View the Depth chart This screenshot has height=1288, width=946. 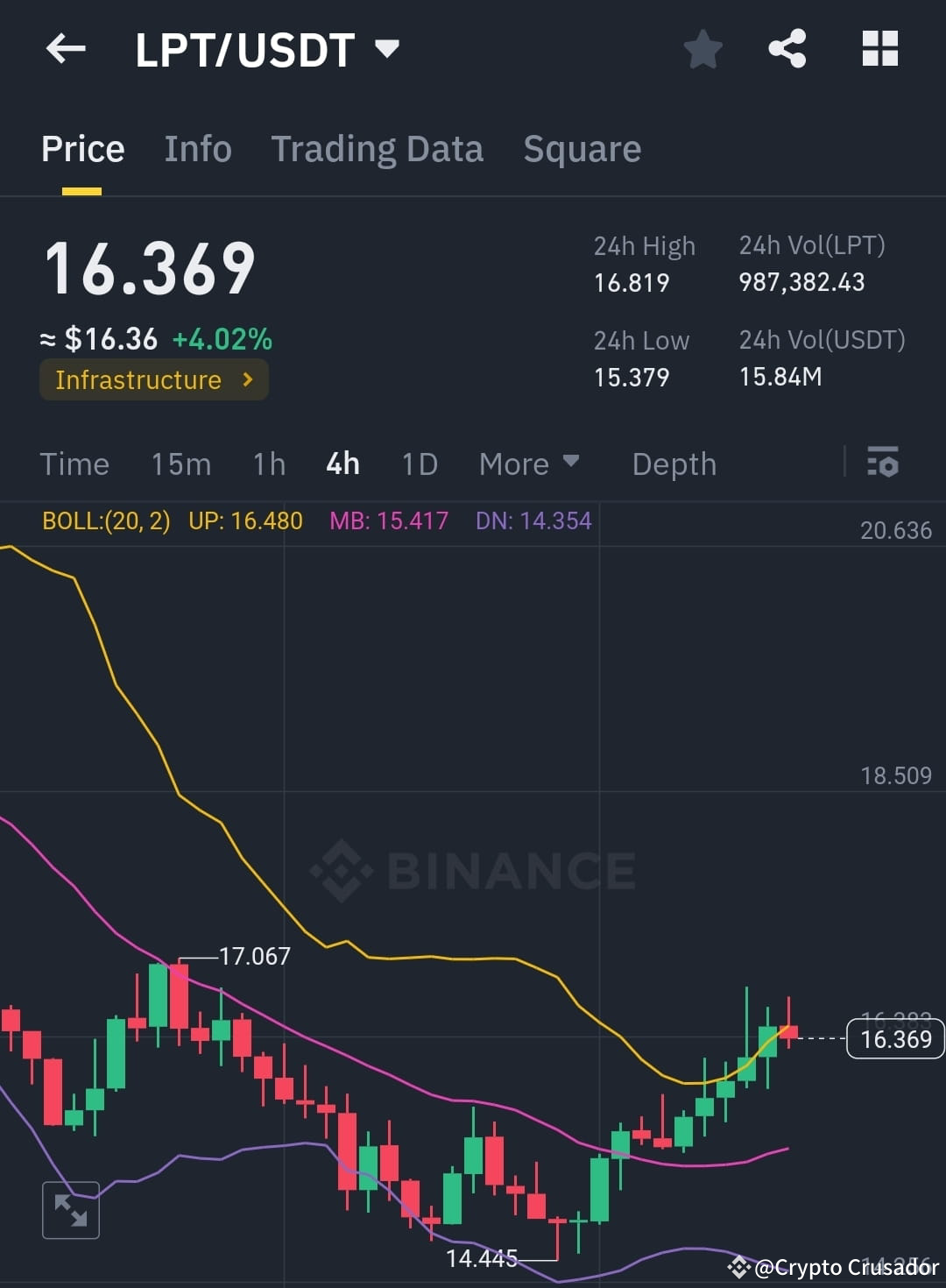click(674, 464)
